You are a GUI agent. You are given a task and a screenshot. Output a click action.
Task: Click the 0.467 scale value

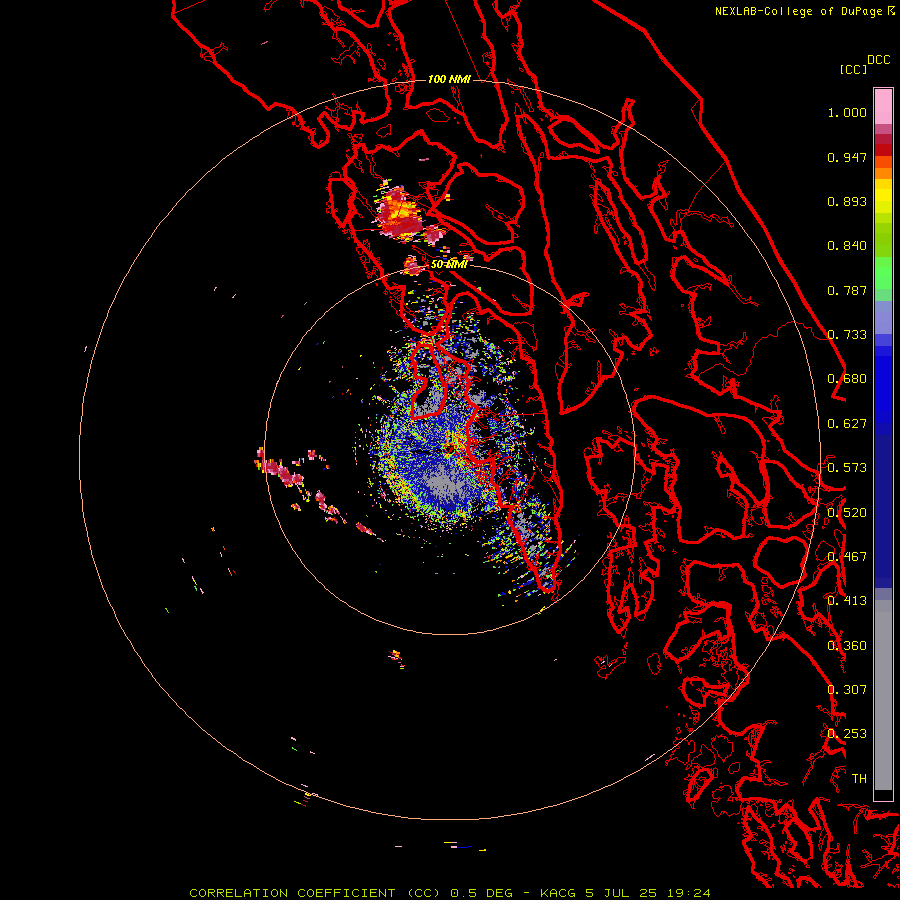pyautogui.click(x=847, y=557)
